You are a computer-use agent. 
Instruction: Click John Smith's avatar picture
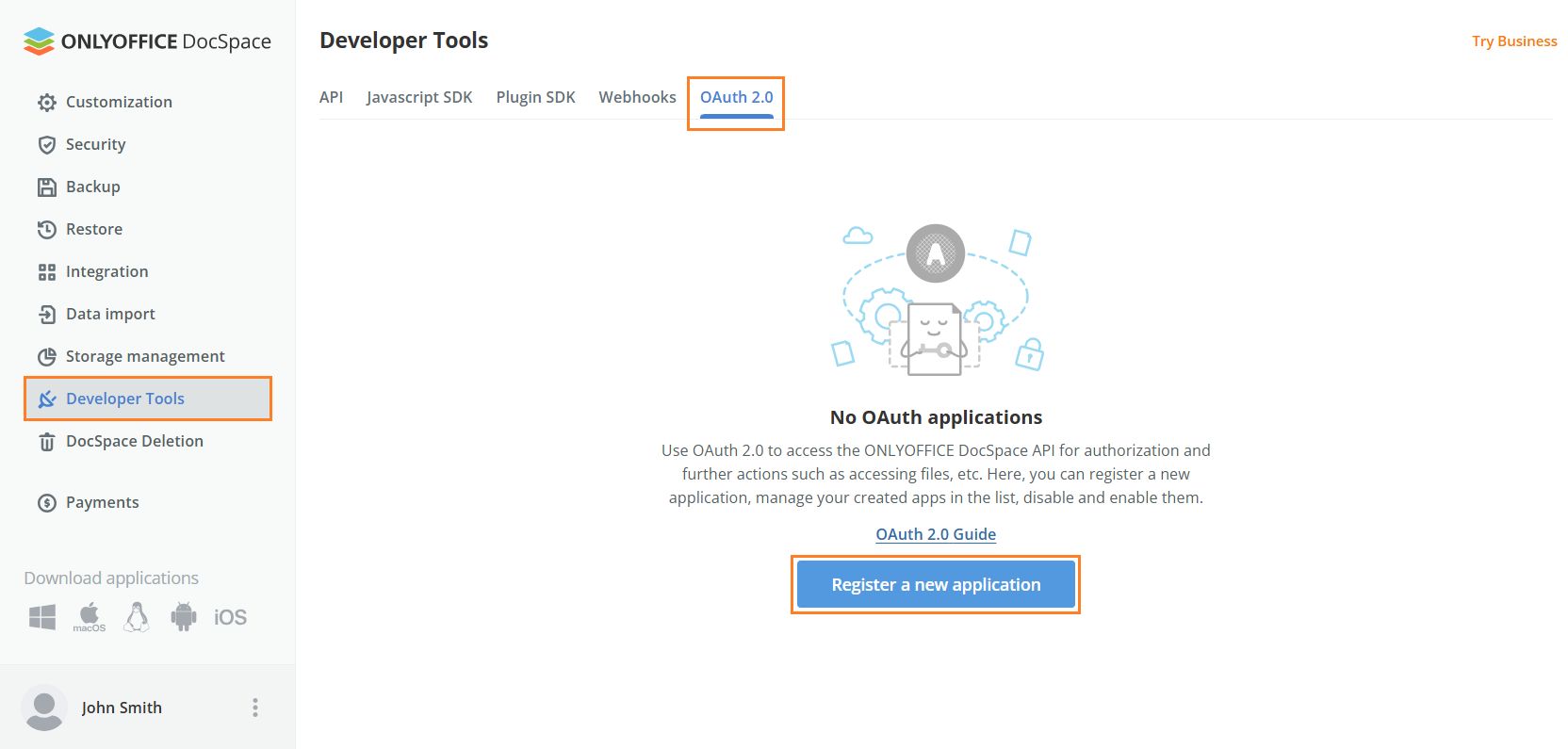(x=43, y=708)
